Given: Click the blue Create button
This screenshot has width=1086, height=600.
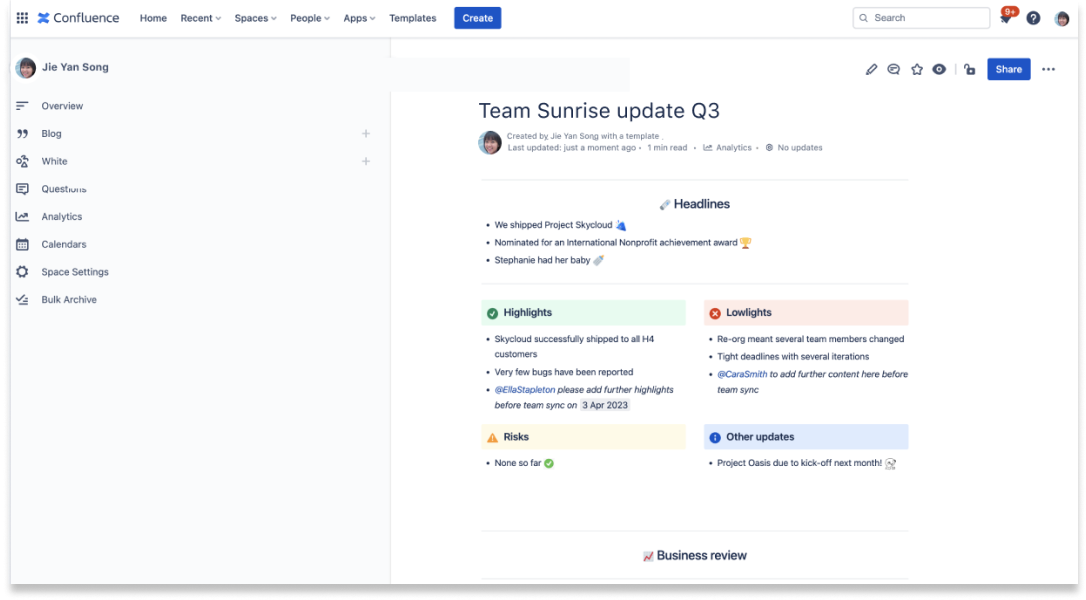Looking at the screenshot, I should pos(477,17).
